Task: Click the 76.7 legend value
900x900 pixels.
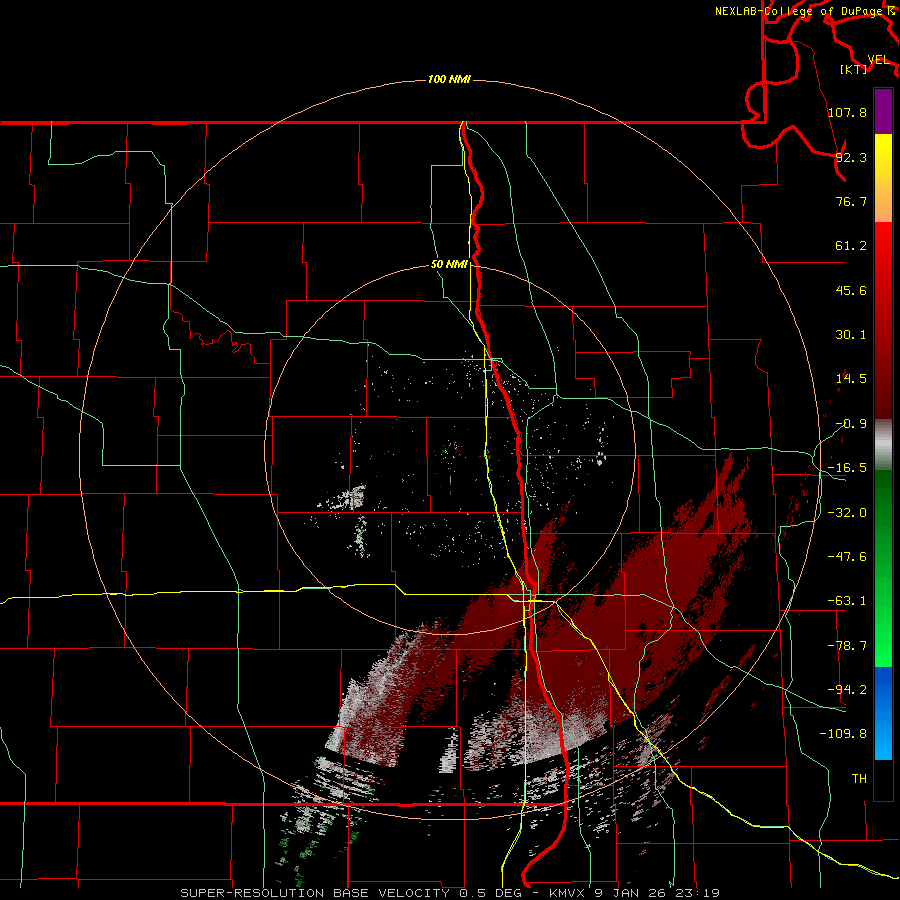Action: (x=851, y=201)
